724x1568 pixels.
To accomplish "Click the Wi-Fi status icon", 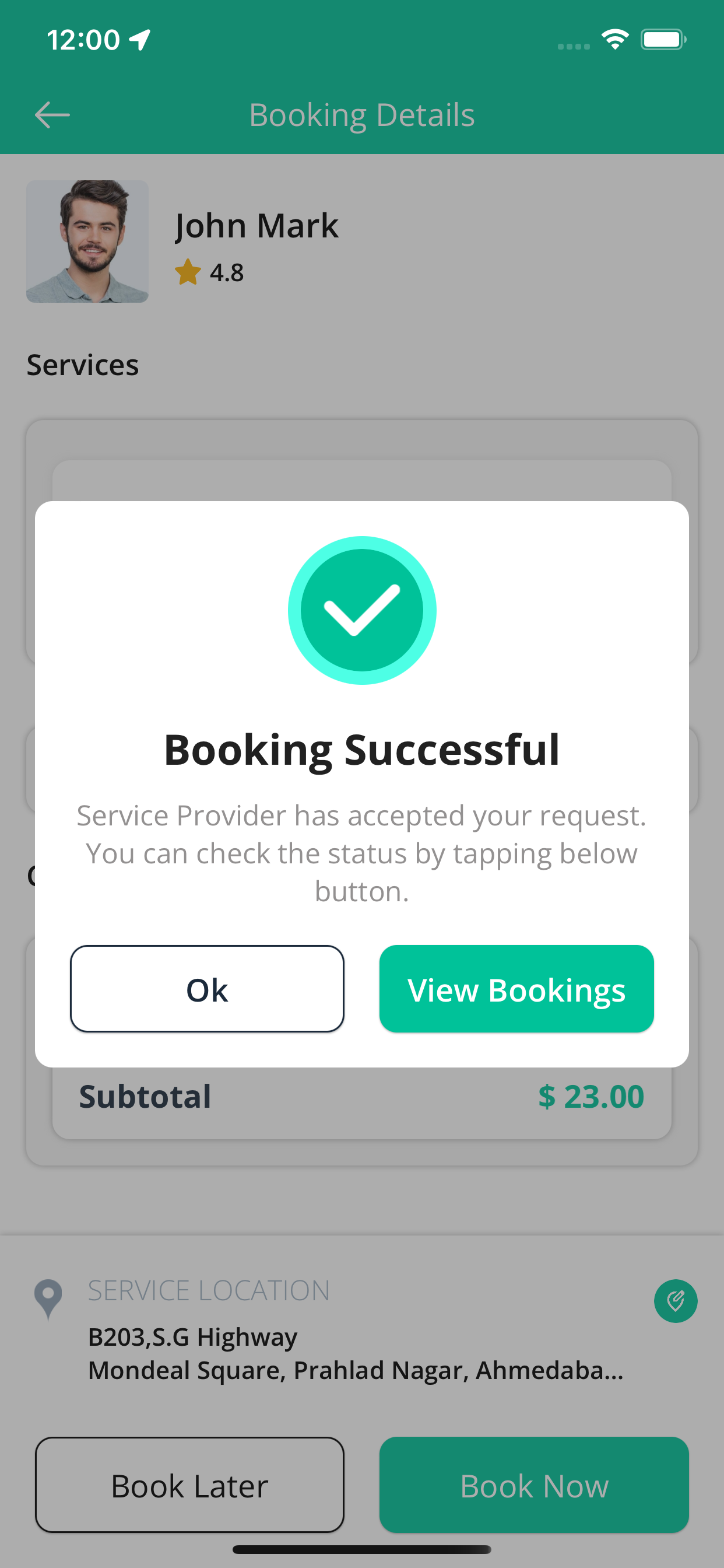I will click(615, 40).
